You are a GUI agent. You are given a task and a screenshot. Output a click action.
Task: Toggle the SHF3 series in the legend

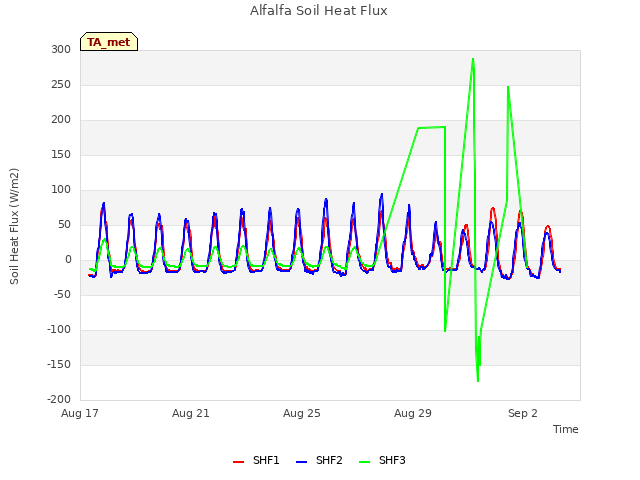(382, 460)
